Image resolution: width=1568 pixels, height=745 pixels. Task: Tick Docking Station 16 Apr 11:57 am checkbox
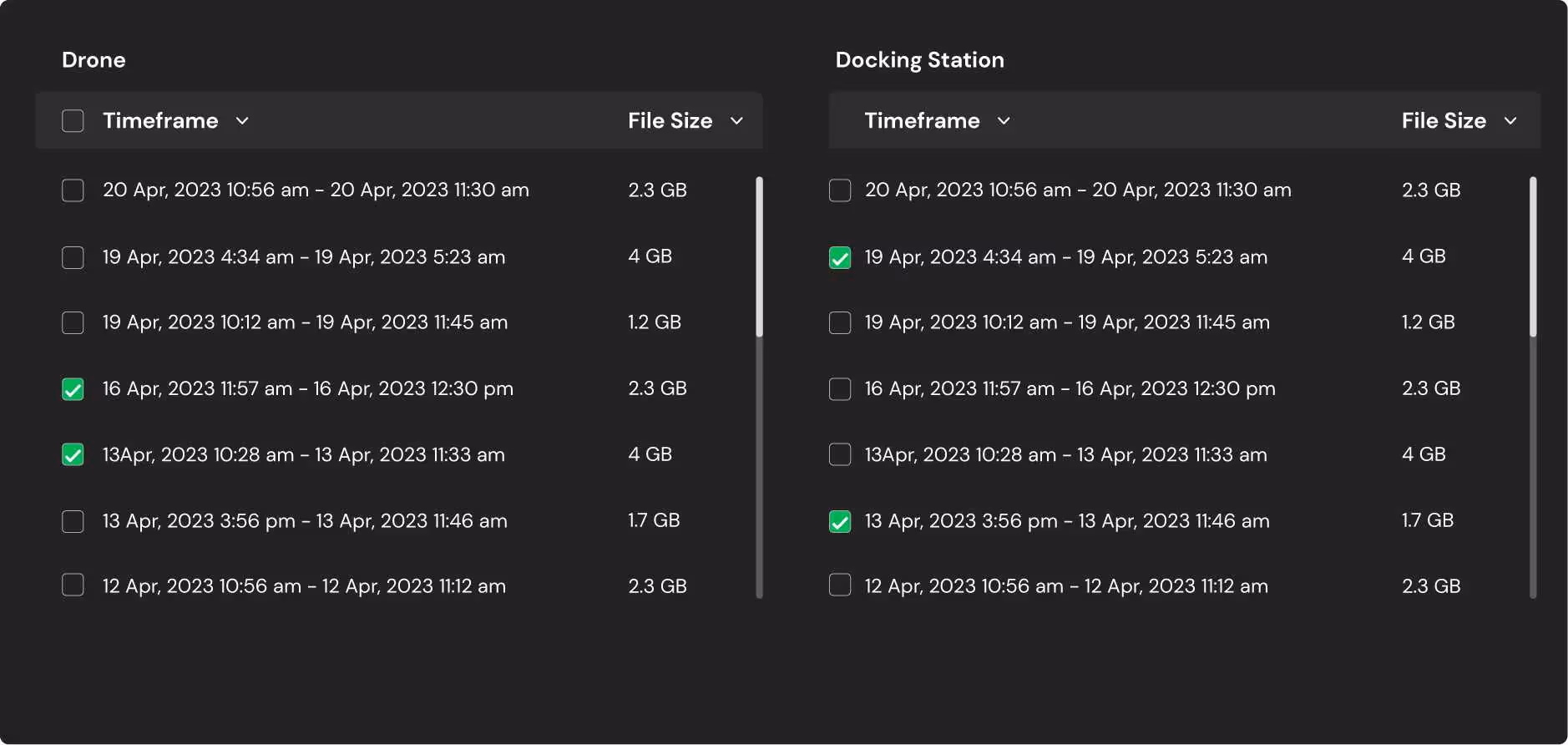[840, 389]
